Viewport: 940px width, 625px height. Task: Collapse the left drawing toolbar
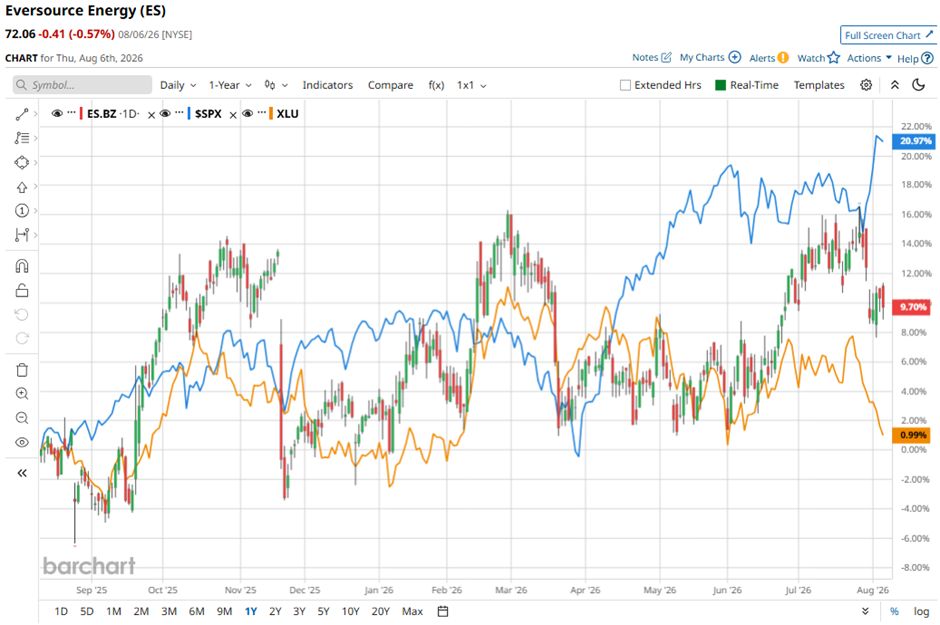tap(22, 473)
